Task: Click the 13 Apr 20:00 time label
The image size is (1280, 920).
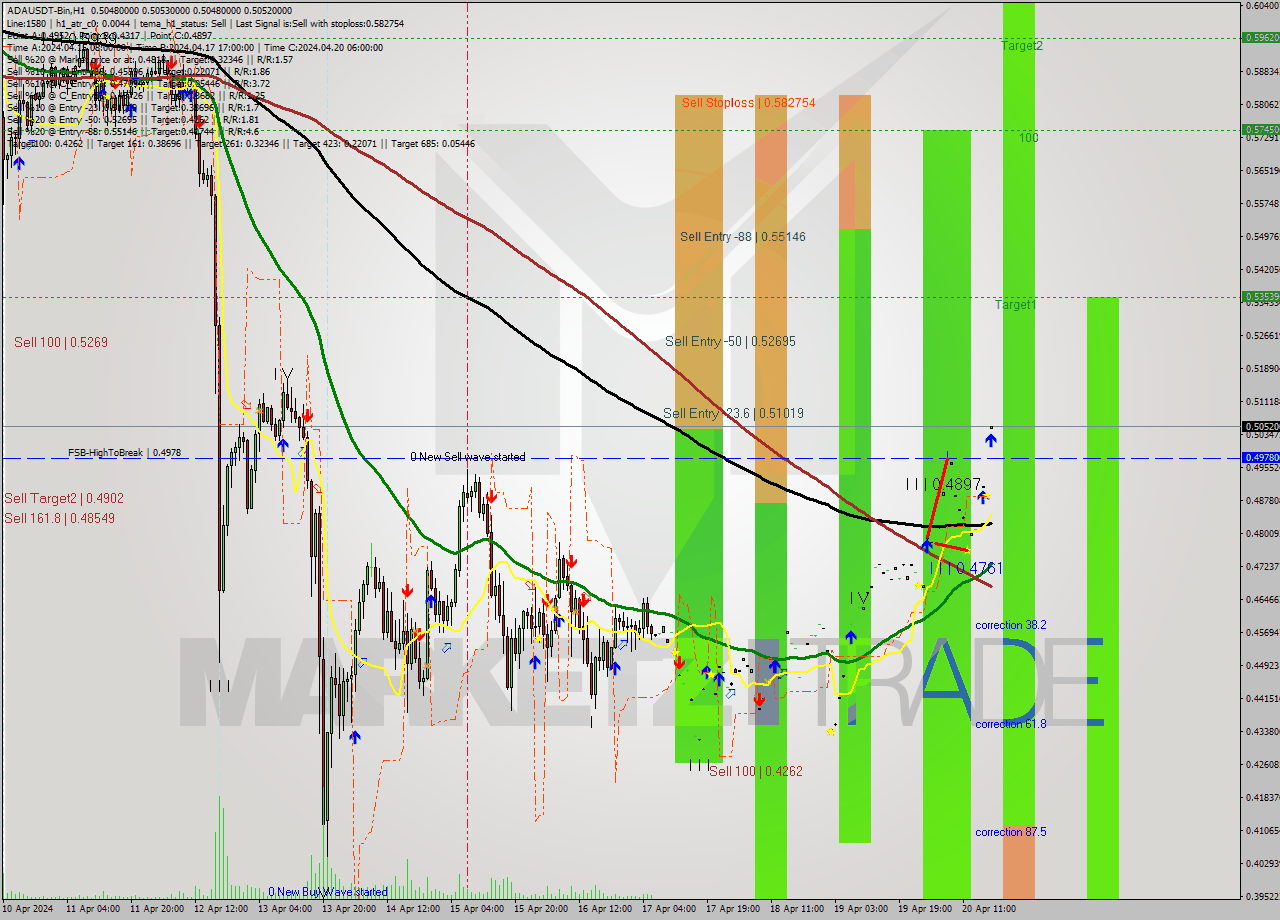Action: click(x=349, y=909)
